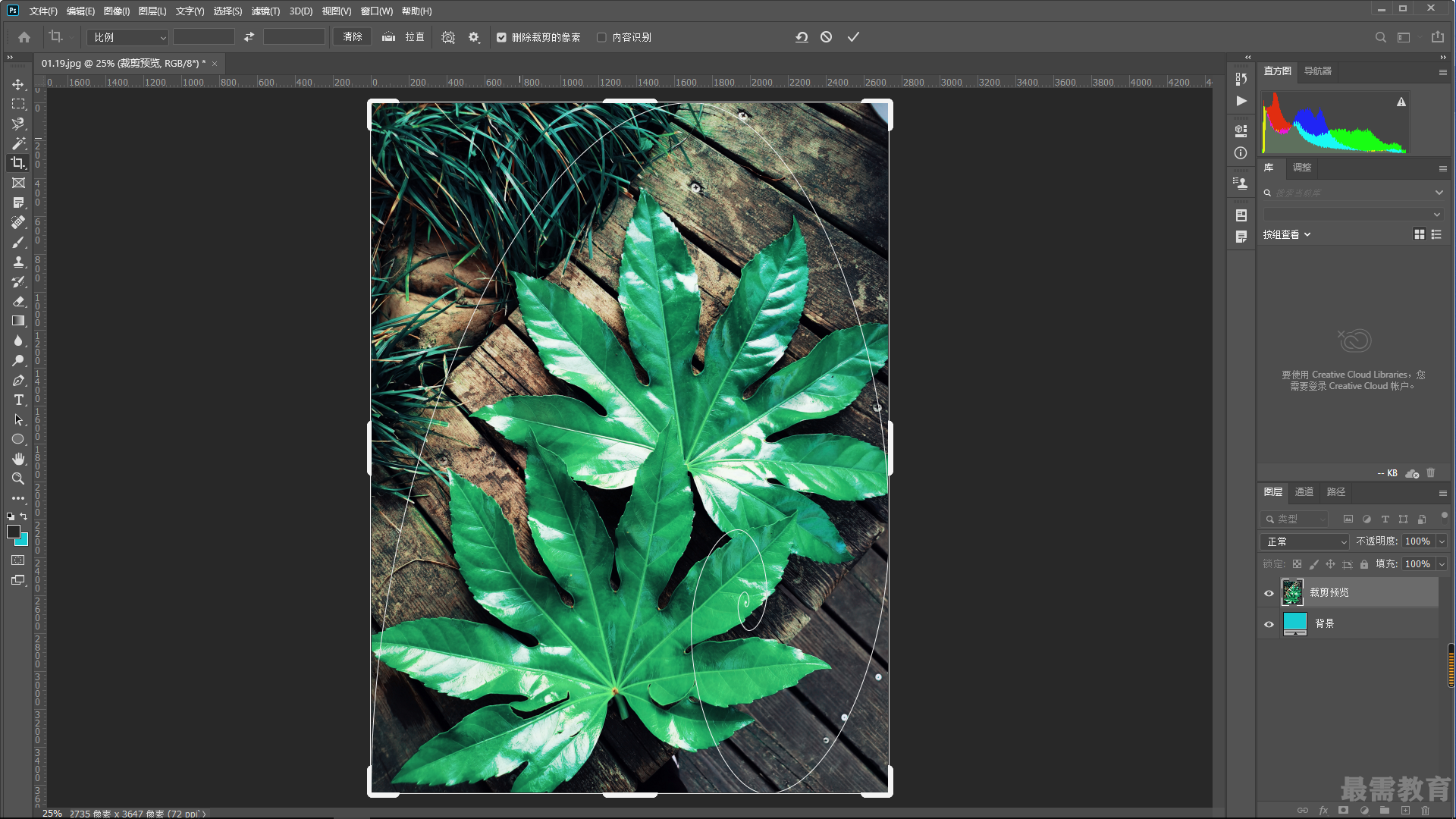Swap crop width and height
The width and height of the screenshot is (1456, 819).
point(249,36)
